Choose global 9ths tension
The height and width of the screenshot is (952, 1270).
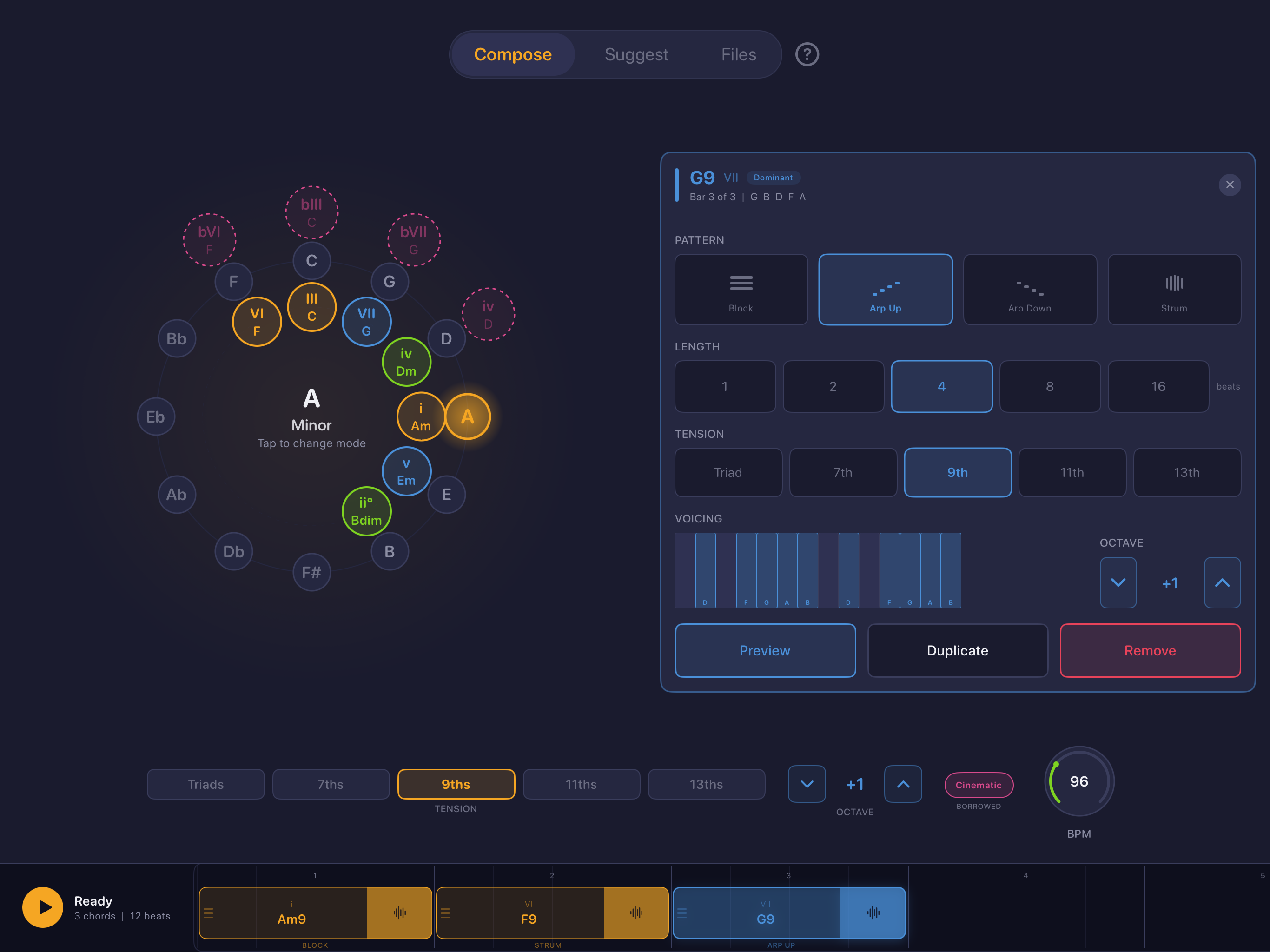(x=456, y=784)
